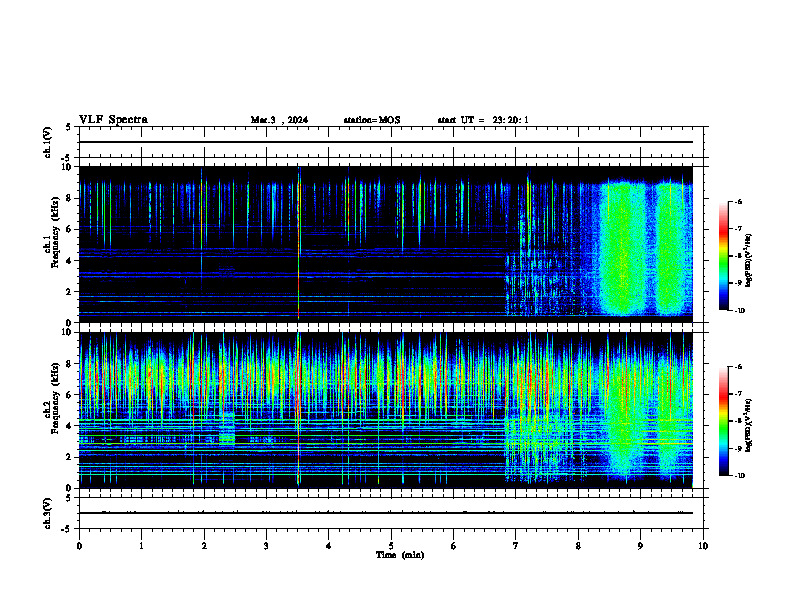This screenshot has height=612, width=792.
Task: Click the '-6' label on ch.1 color bar
Action: (x=738, y=202)
